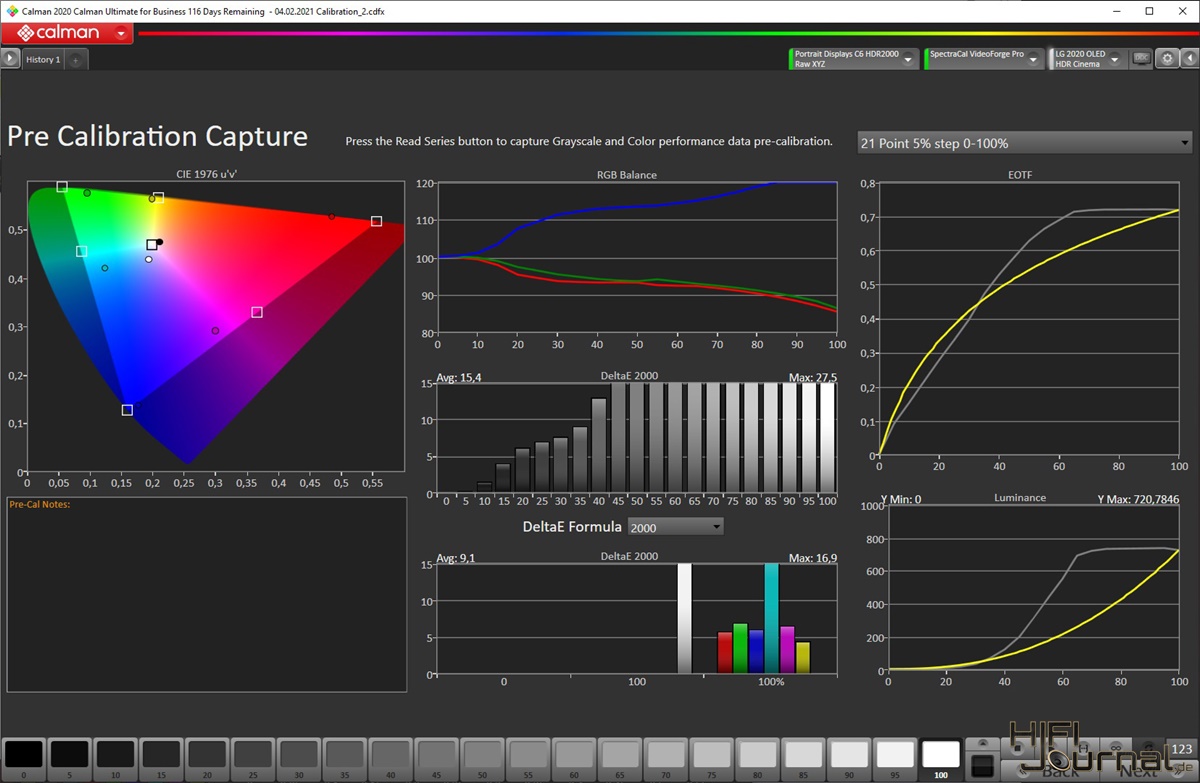Select the 0% black grayscale patch
The height and width of the screenshot is (783, 1200).
point(24,759)
